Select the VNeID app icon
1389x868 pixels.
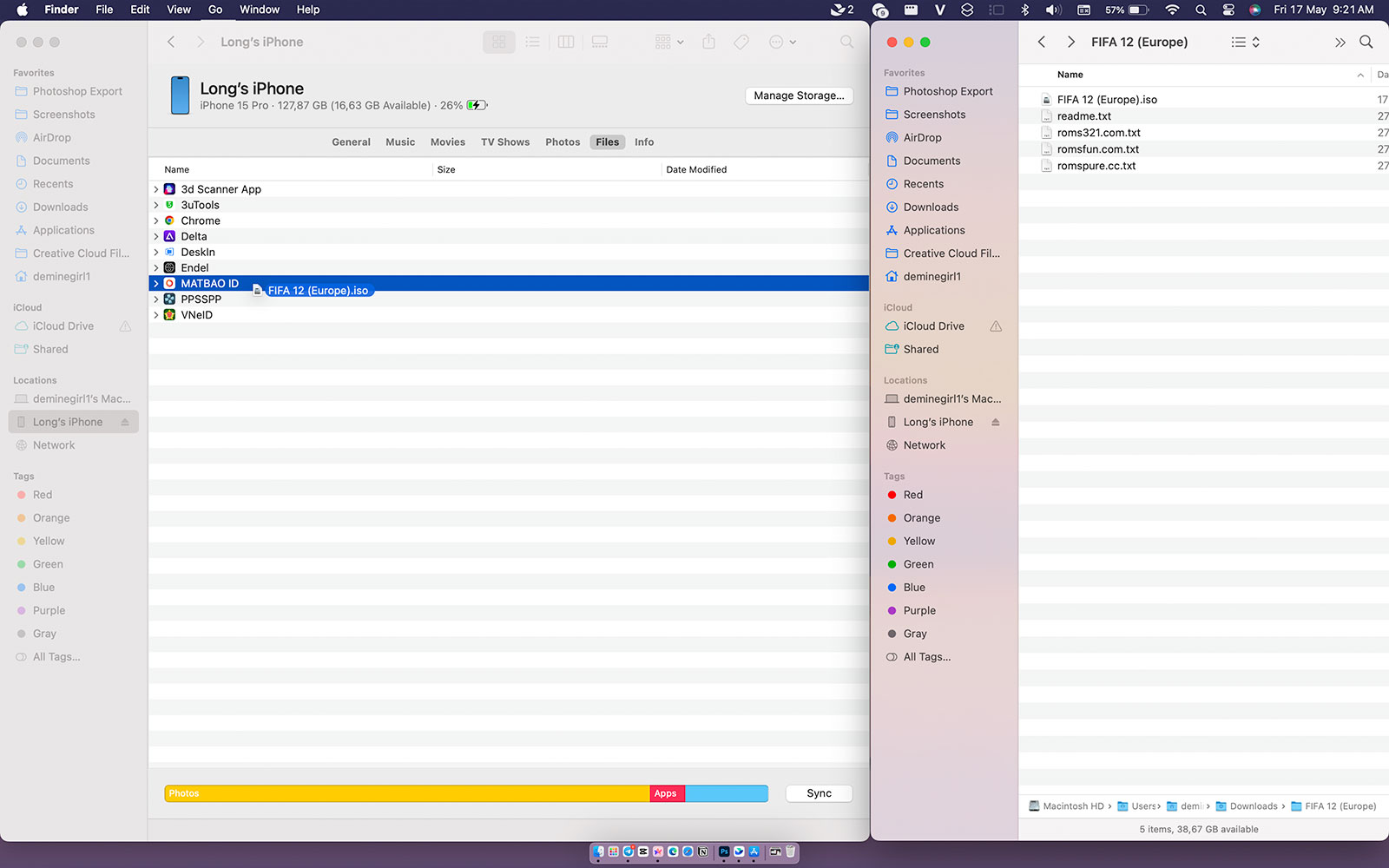tap(170, 314)
